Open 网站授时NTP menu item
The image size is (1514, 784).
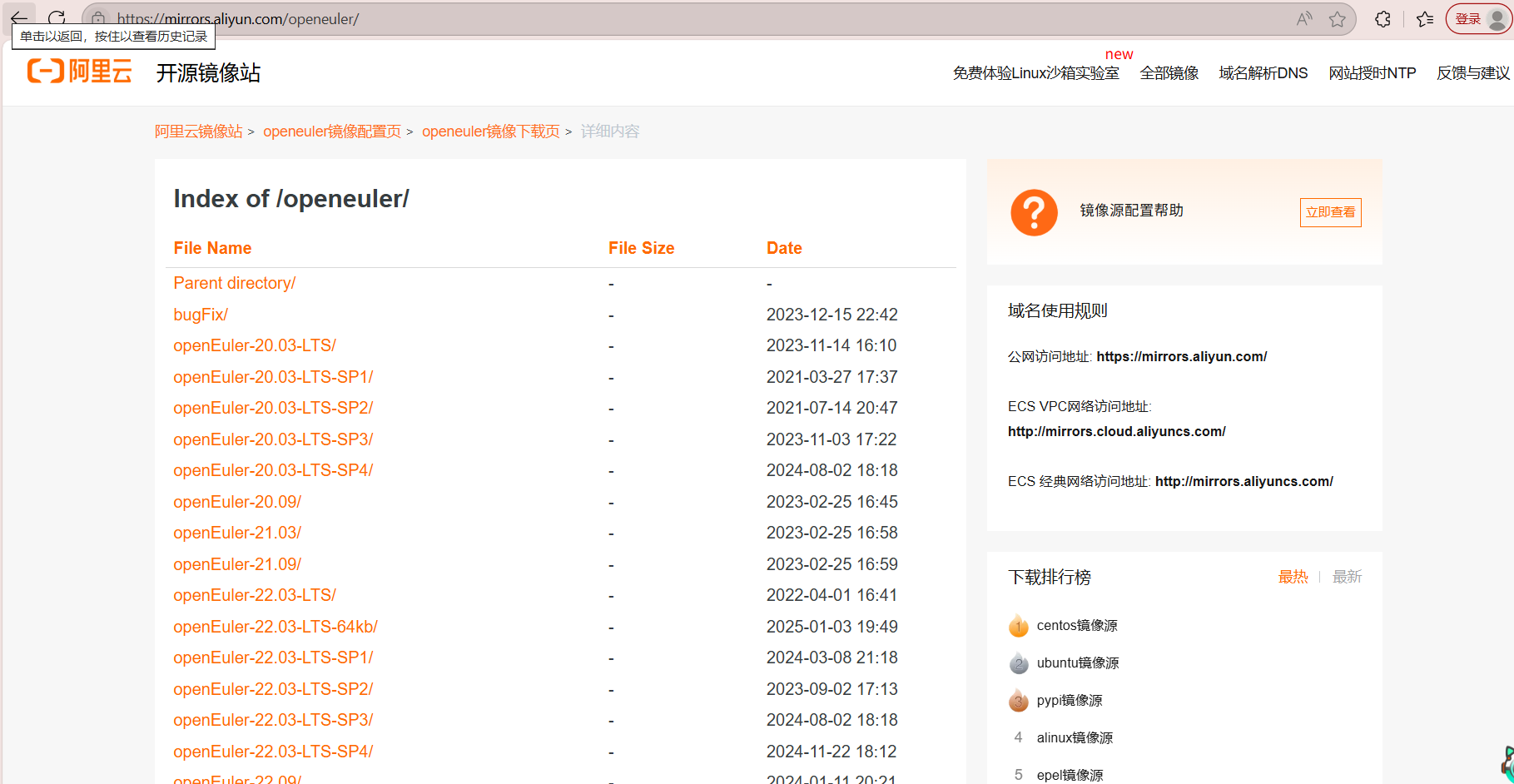(x=1373, y=73)
